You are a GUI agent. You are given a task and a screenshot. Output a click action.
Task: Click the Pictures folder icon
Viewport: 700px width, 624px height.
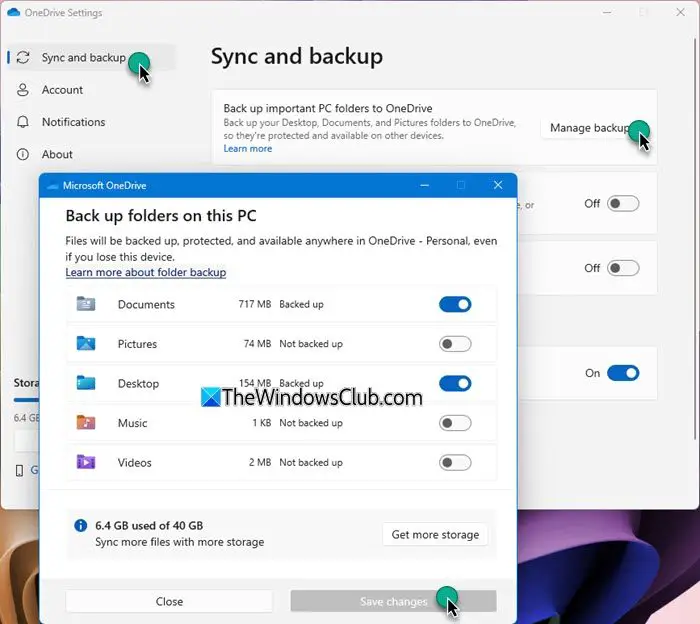86,343
